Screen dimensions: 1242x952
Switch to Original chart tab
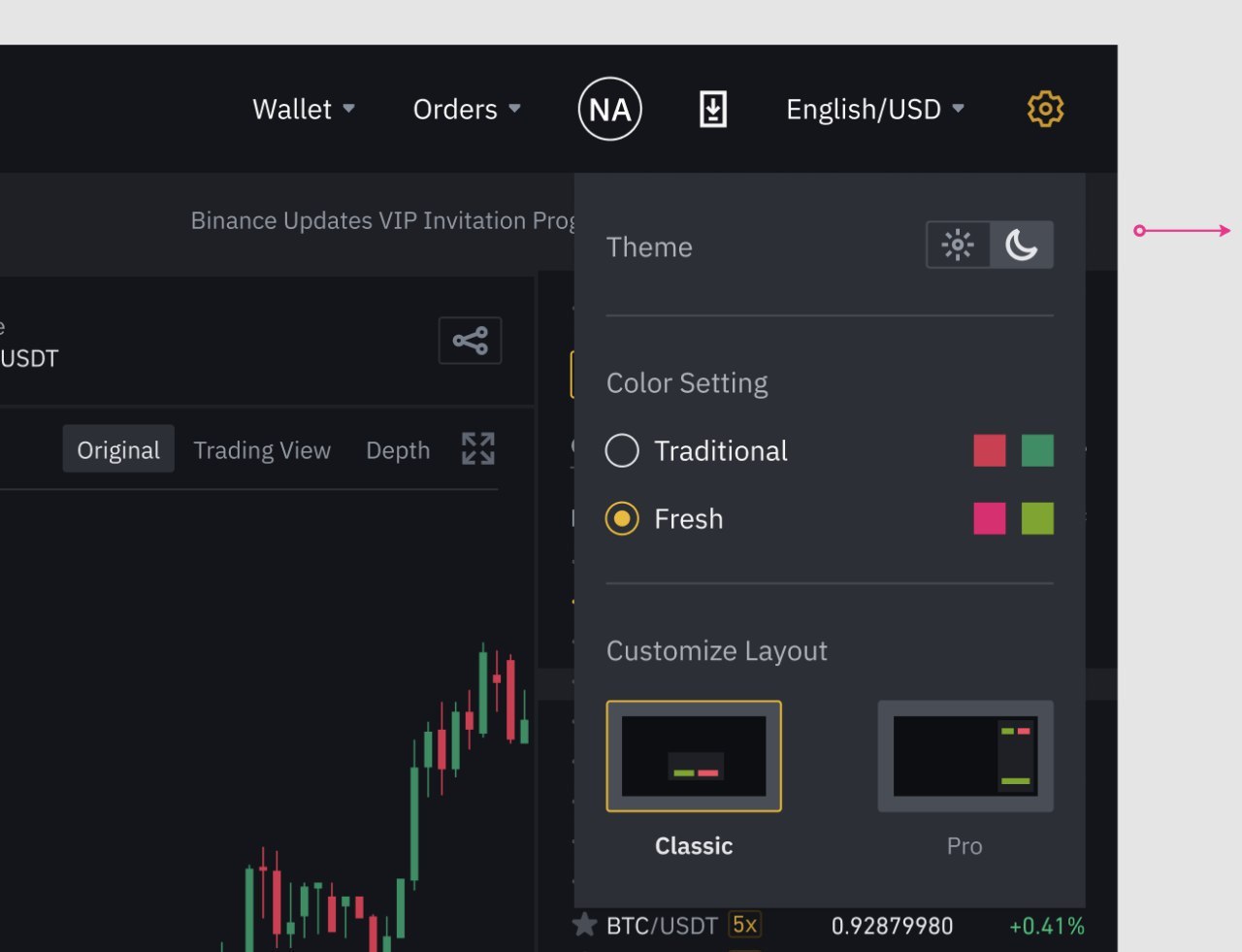click(118, 449)
